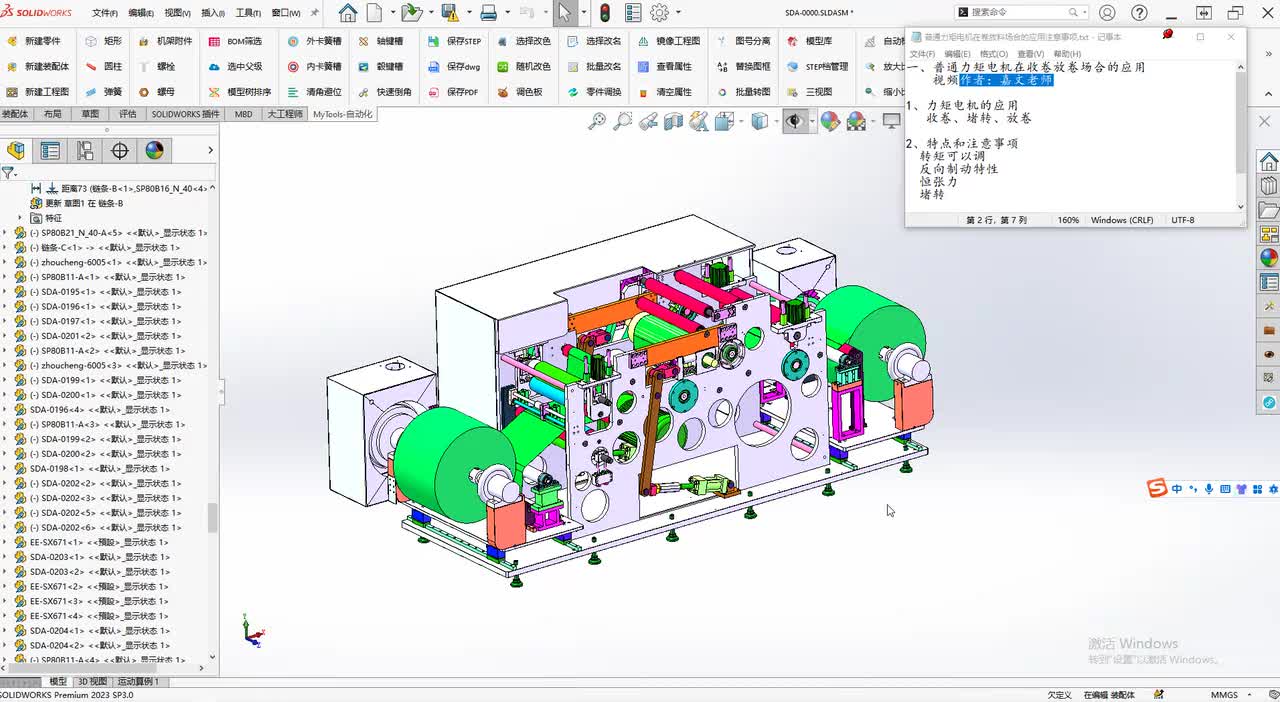The height and width of the screenshot is (702, 1280).
Task: Switch to the 3D 视图 bottom tab
Action: pyautogui.click(x=92, y=682)
